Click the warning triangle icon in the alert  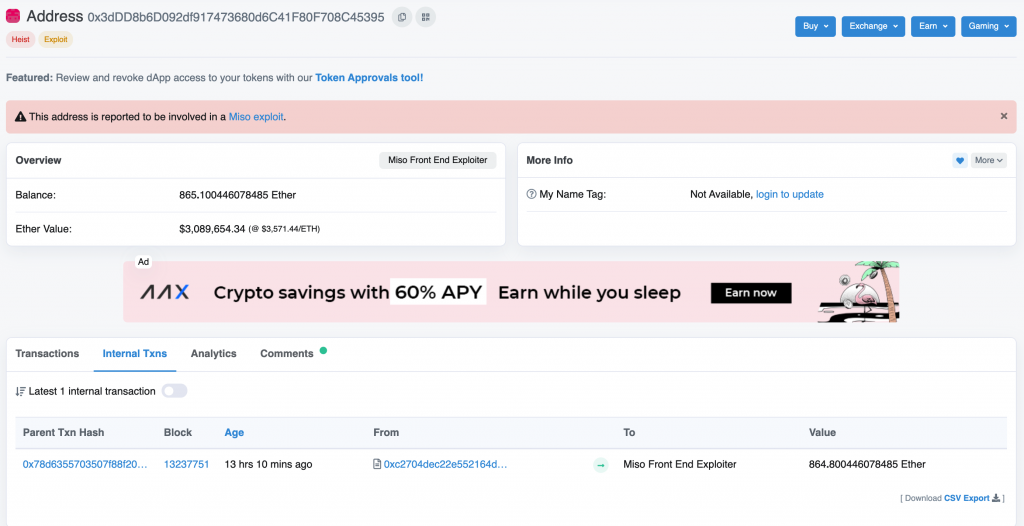20,118
